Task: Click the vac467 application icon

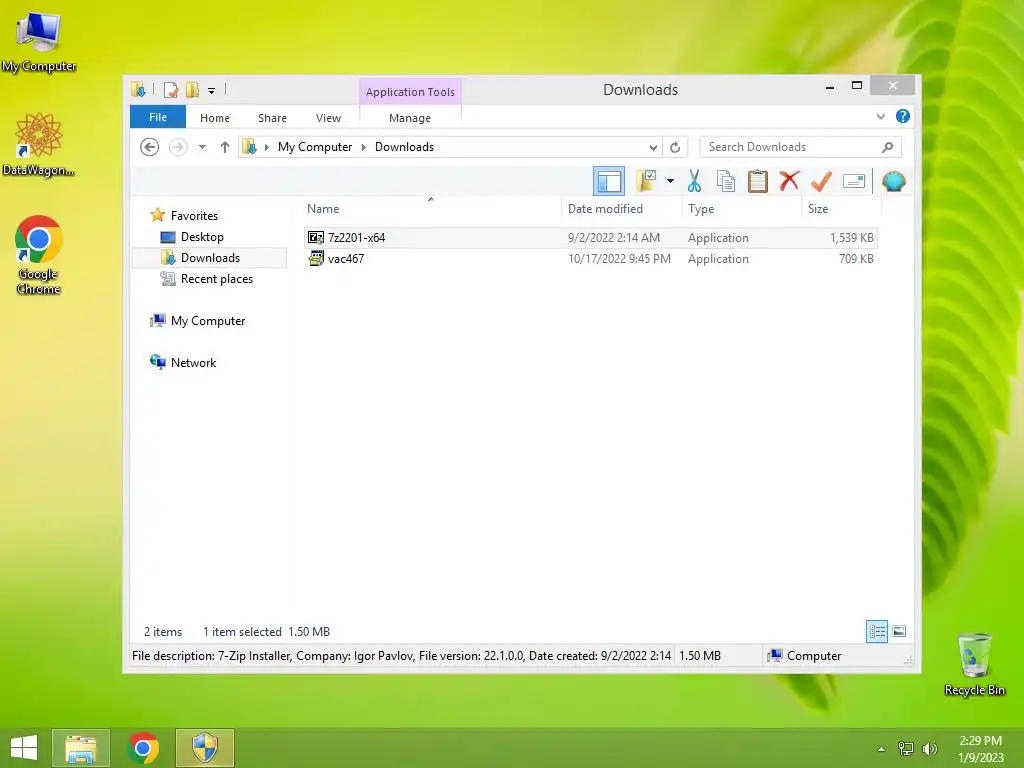Action: [x=316, y=259]
